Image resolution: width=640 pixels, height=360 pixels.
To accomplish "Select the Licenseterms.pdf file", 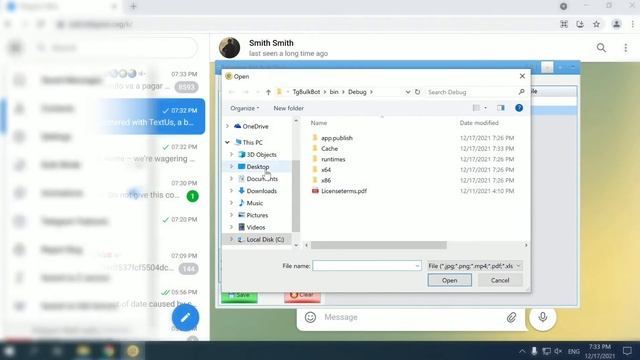I will (x=344, y=191).
